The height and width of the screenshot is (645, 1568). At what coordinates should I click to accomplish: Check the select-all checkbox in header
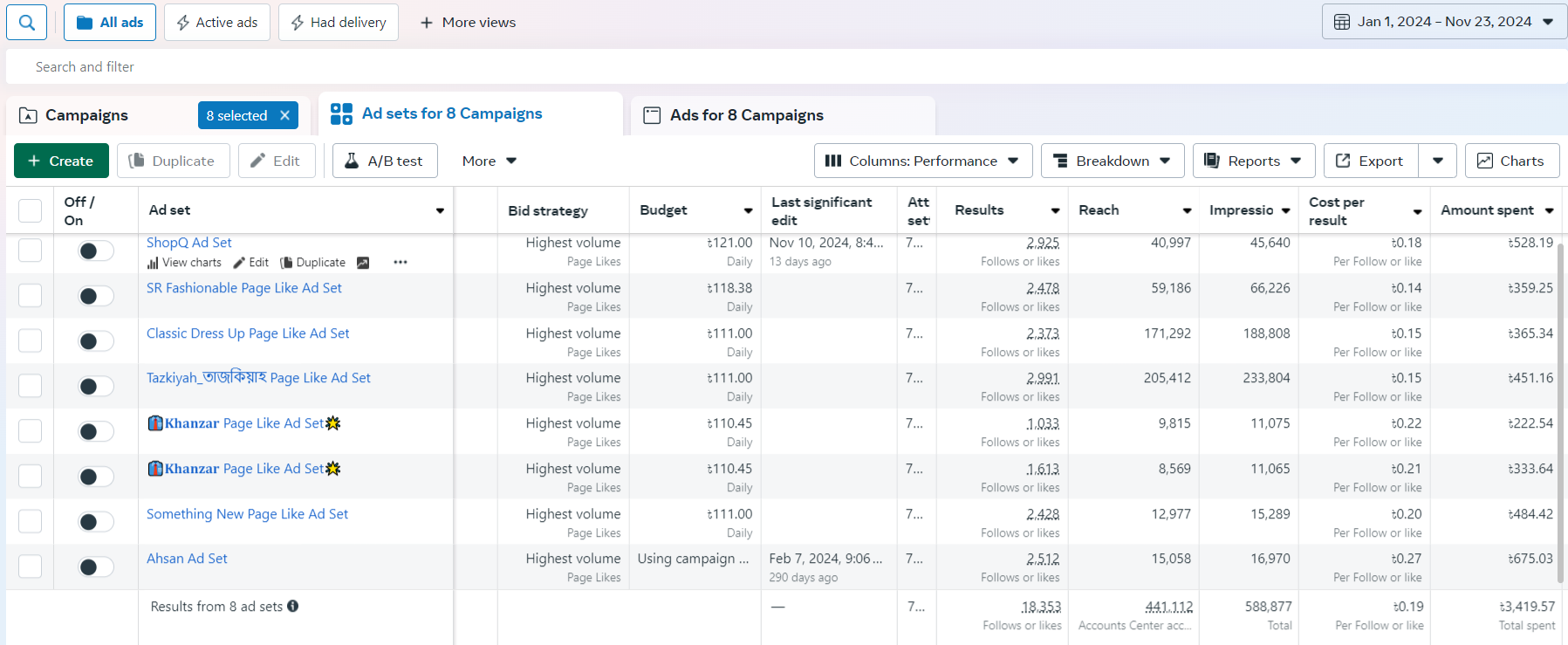click(31, 210)
